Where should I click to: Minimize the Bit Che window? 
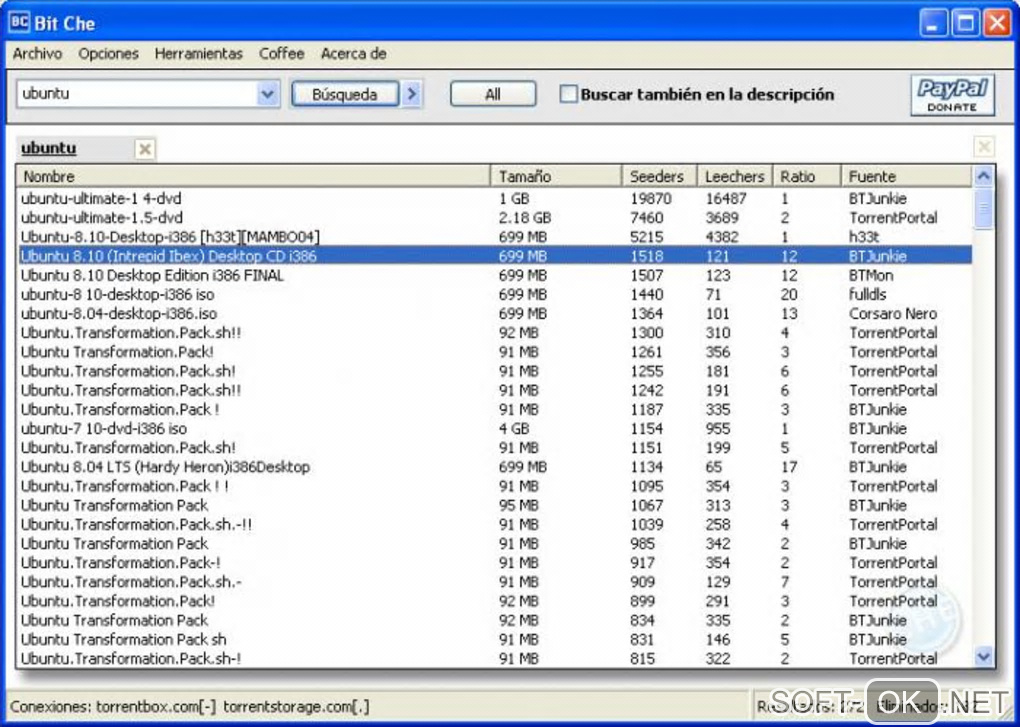pyautogui.click(x=933, y=23)
